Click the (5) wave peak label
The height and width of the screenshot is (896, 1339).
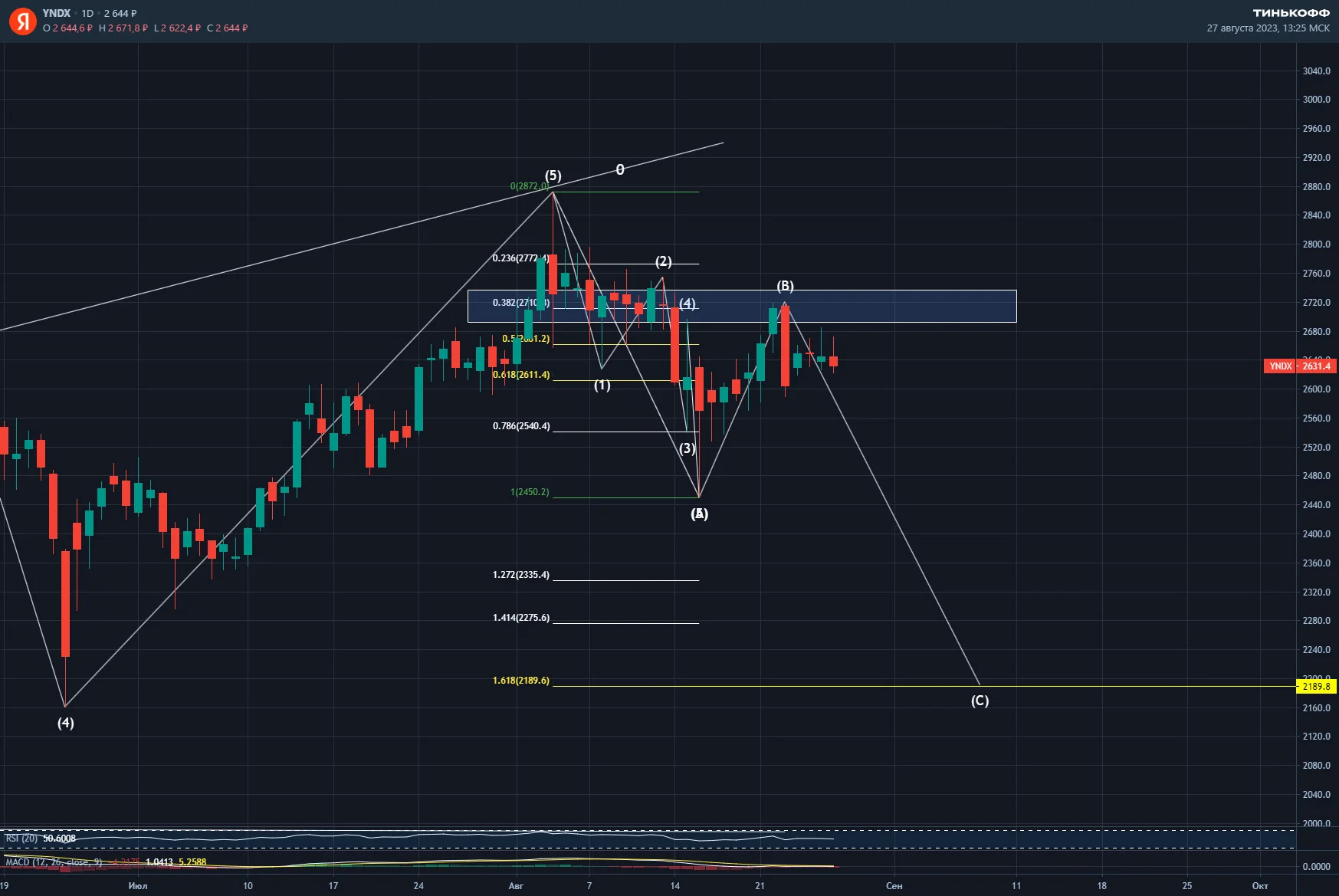553,176
